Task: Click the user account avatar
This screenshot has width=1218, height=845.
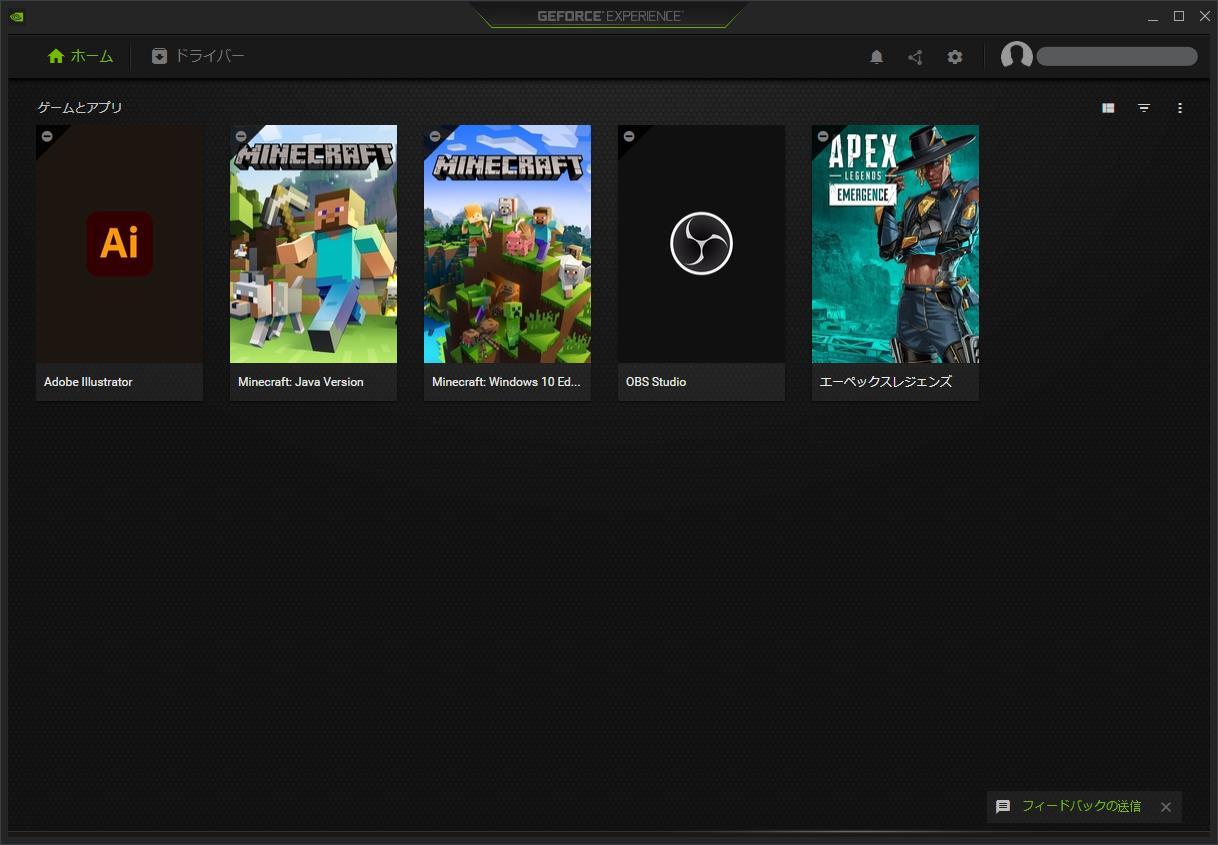Action: coord(1017,57)
